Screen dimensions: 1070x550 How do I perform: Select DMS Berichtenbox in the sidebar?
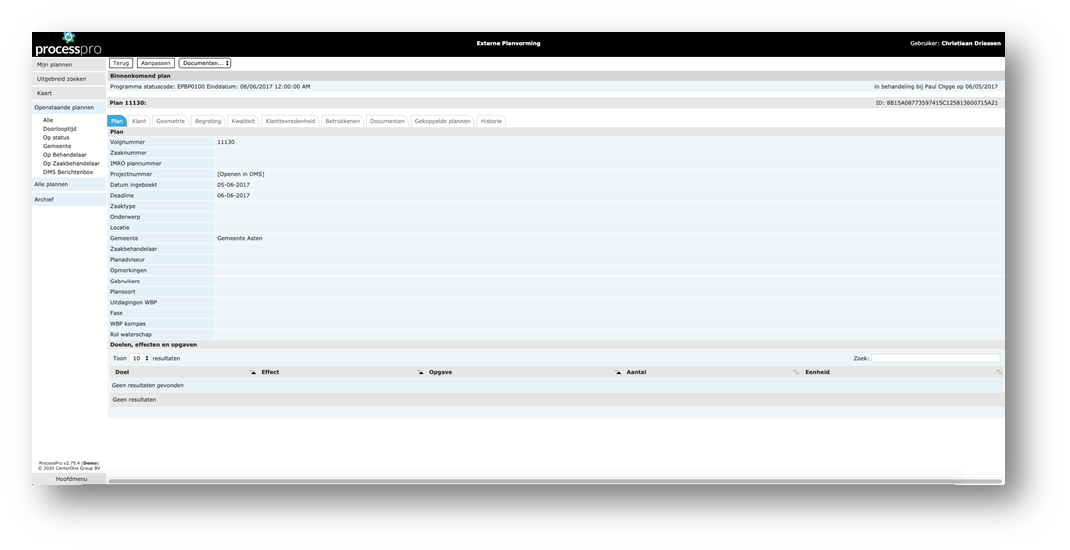click(66, 172)
